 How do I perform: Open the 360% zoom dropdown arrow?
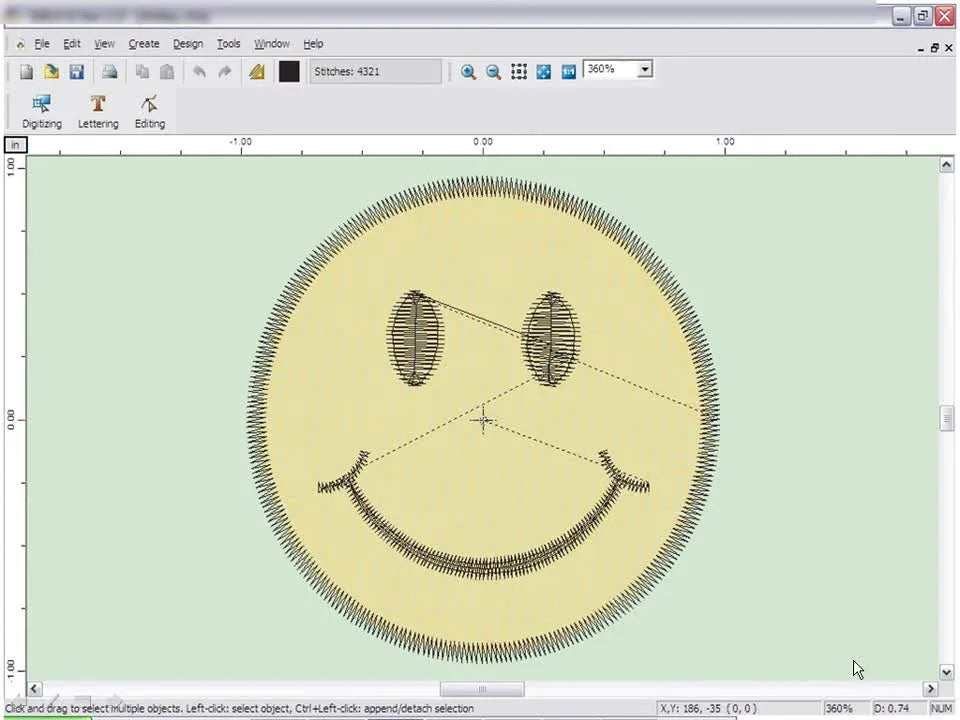[645, 69]
